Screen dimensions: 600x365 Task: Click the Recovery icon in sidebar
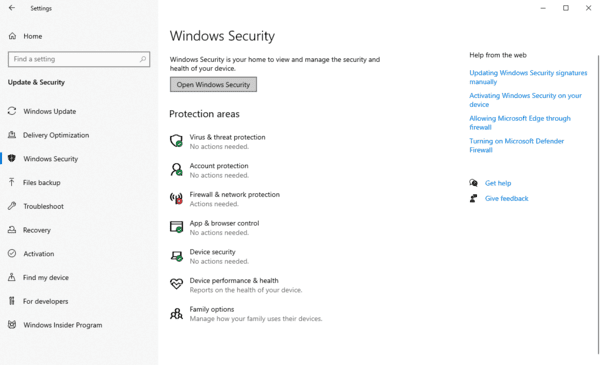point(12,230)
